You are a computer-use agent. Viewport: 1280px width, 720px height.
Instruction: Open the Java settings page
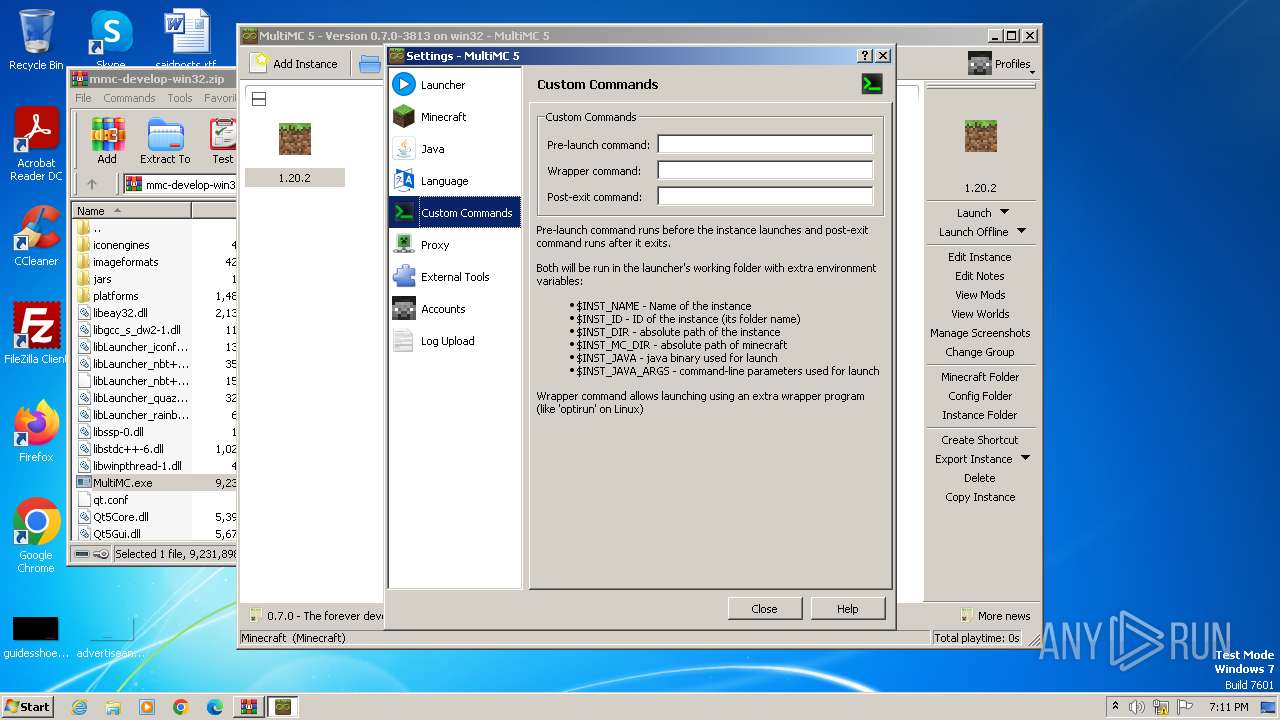(454, 149)
